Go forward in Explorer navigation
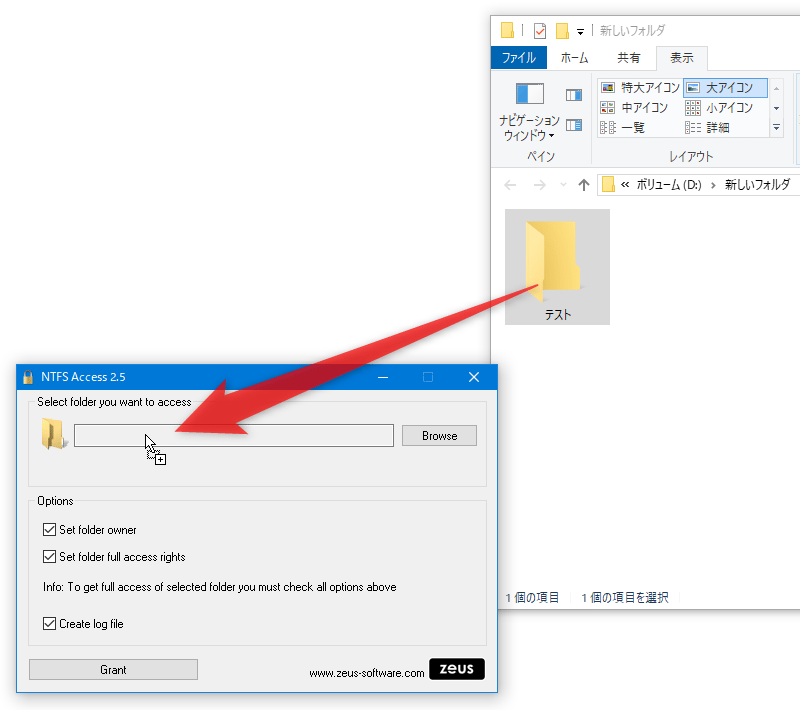 tap(539, 185)
